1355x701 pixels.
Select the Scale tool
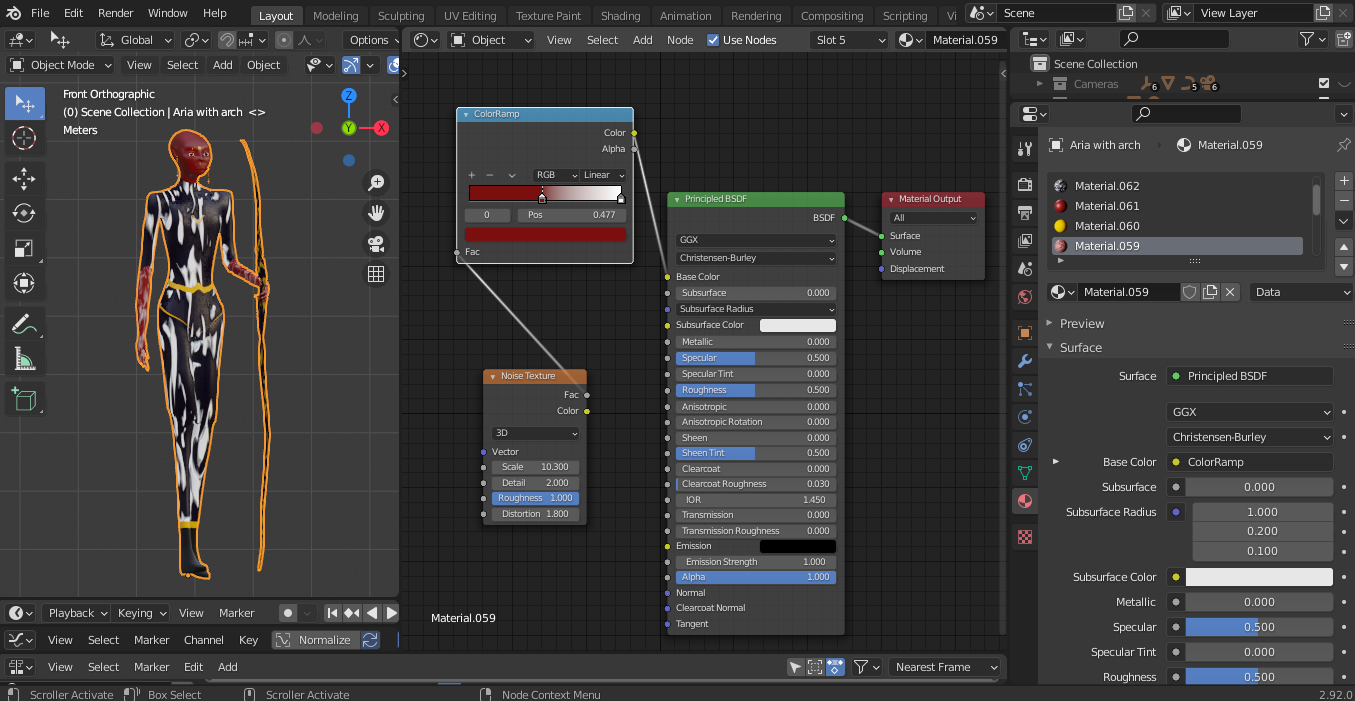[x=24, y=248]
